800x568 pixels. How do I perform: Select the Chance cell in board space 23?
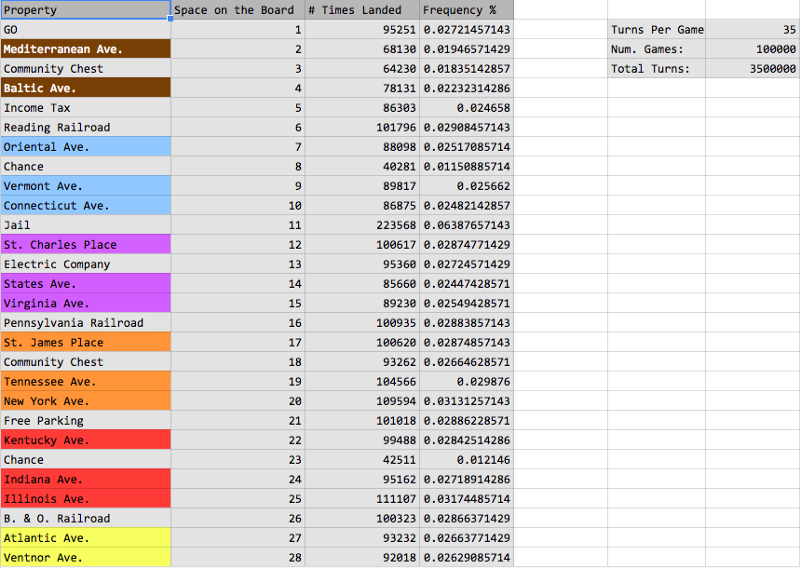point(86,460)
